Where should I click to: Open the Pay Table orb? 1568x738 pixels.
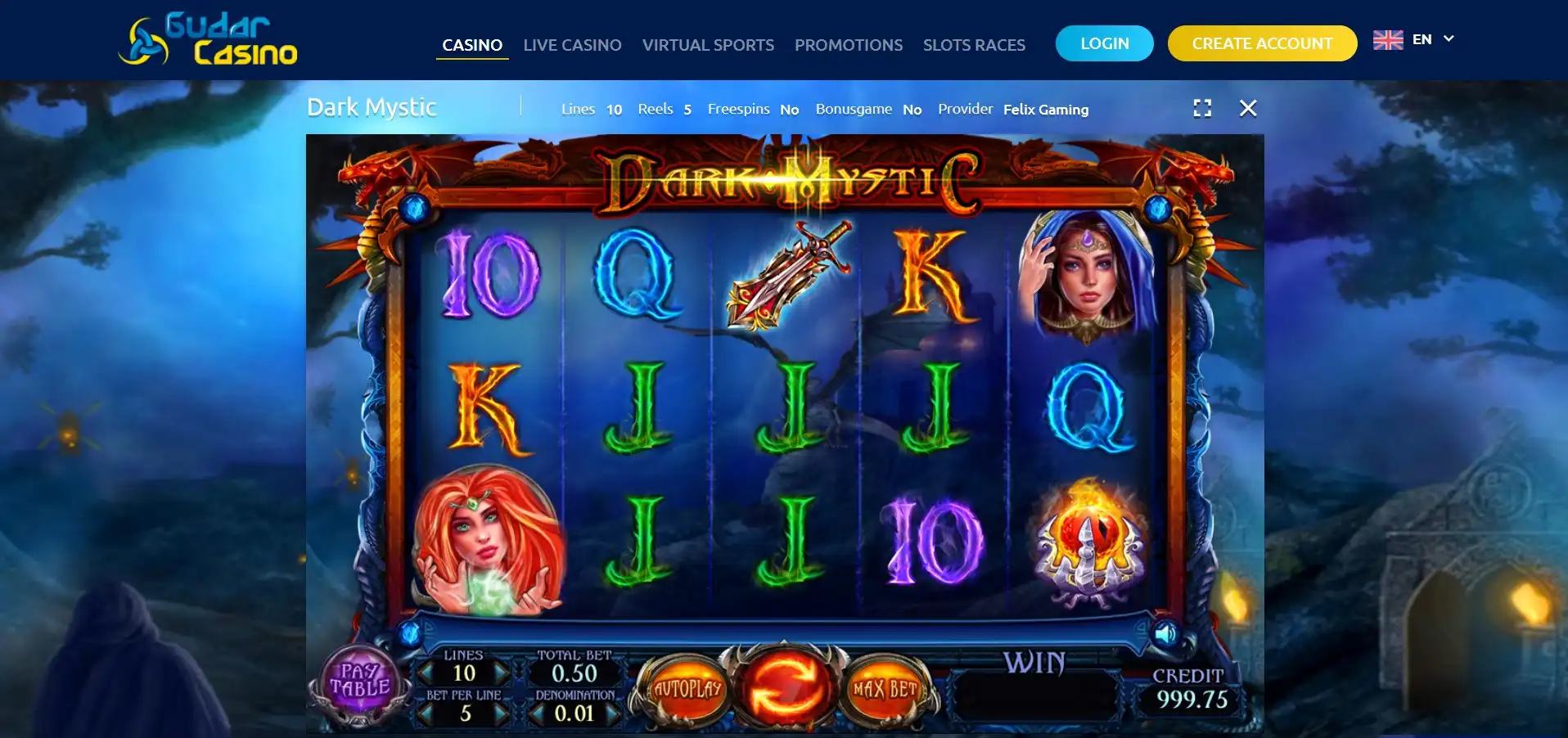[x=359, y=682]
